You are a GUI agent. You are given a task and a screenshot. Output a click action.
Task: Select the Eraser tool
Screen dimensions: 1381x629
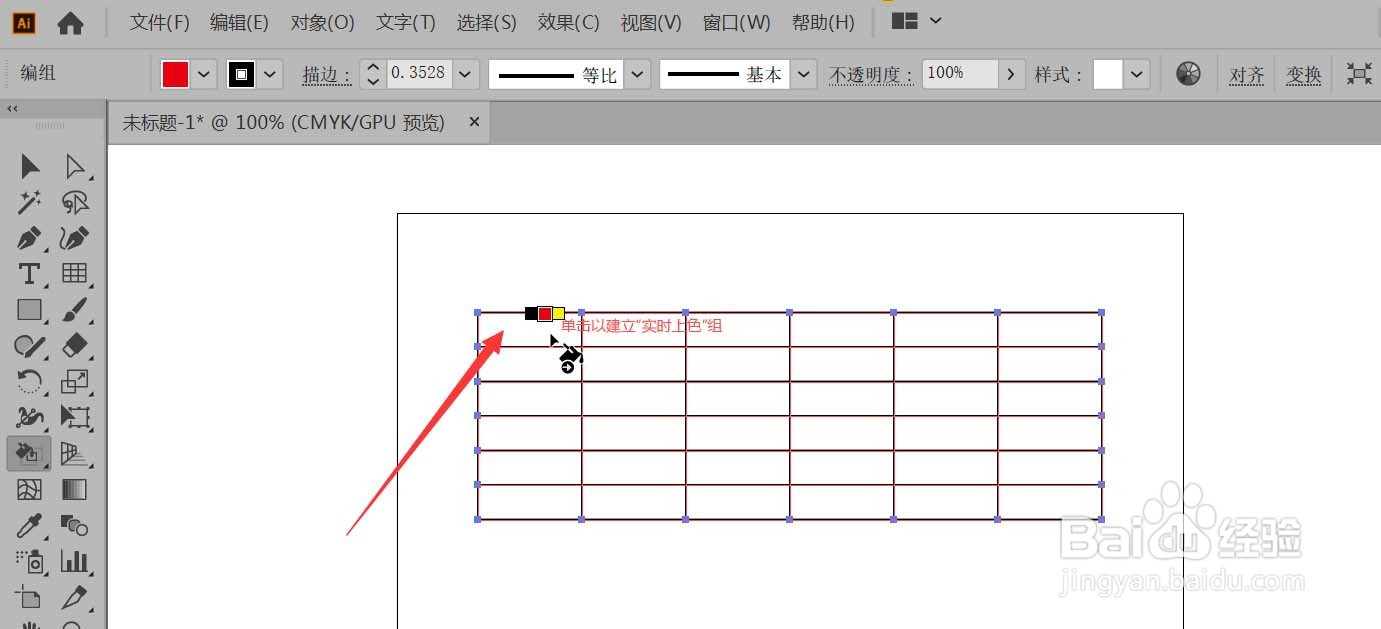[75, 346]
